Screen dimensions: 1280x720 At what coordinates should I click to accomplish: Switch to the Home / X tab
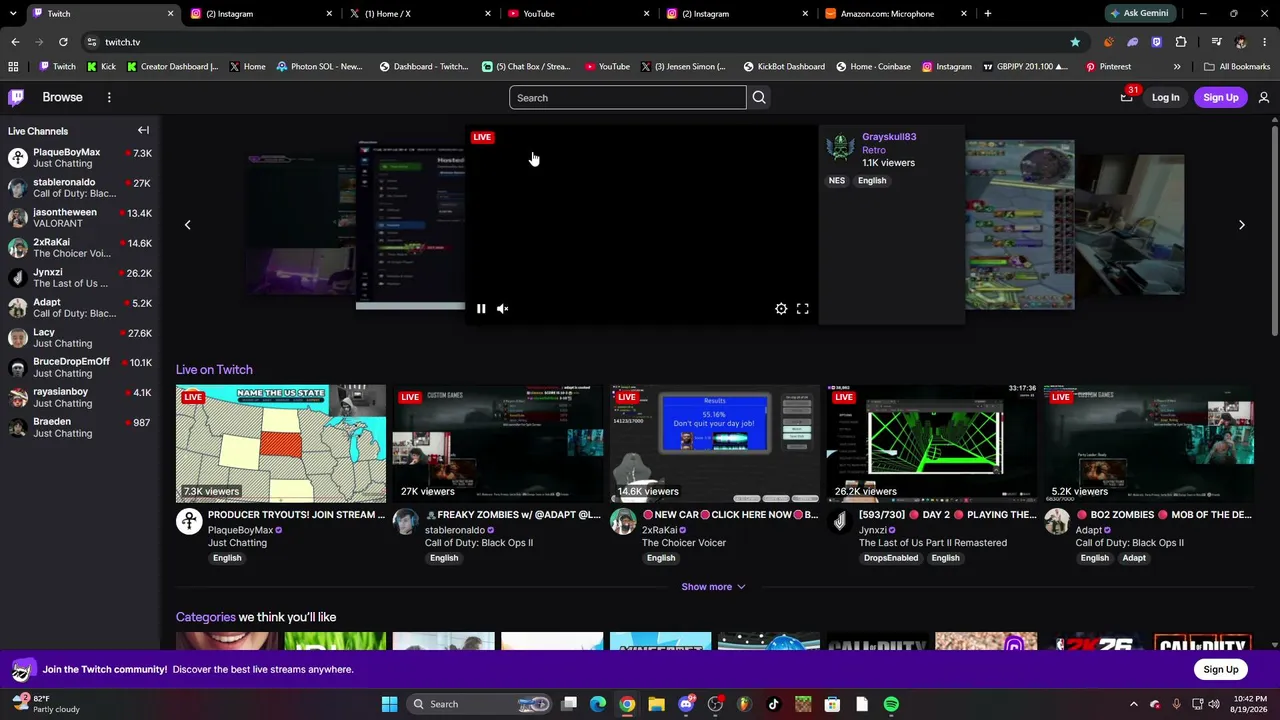point(422,14)
